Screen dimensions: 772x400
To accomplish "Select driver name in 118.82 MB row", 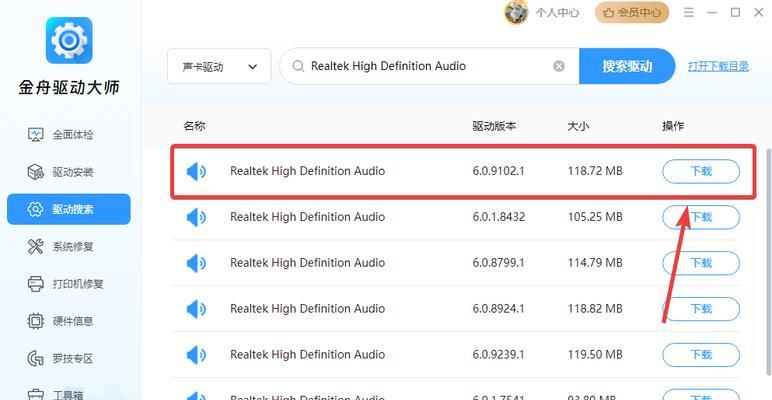I will [308, 309].
